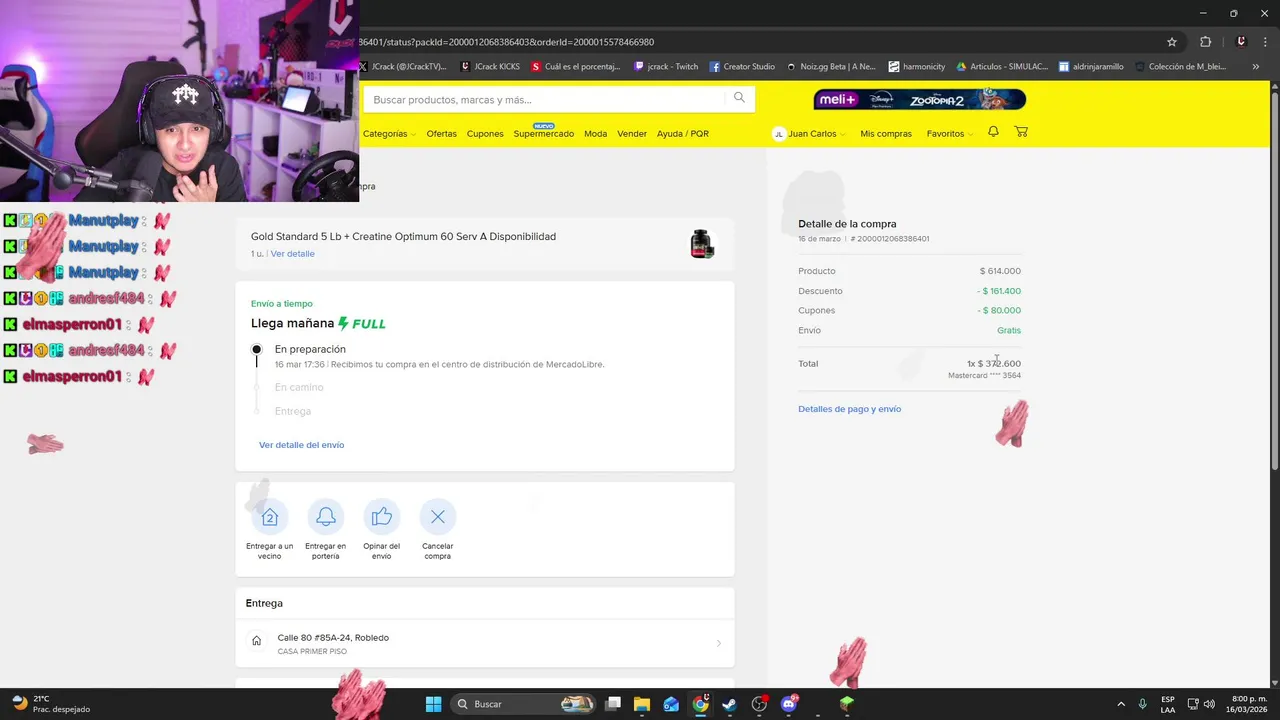
Task: Expand the Favoritos dropdown
Action: pyautogui.click(x=949, y=133)
